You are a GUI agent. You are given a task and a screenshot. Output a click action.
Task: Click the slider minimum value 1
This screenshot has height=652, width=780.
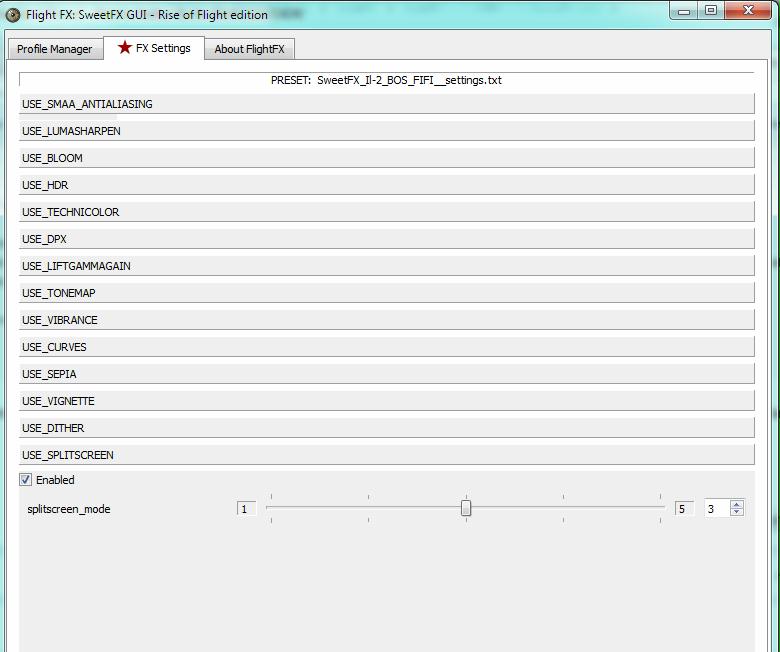[x=246, y=509]
